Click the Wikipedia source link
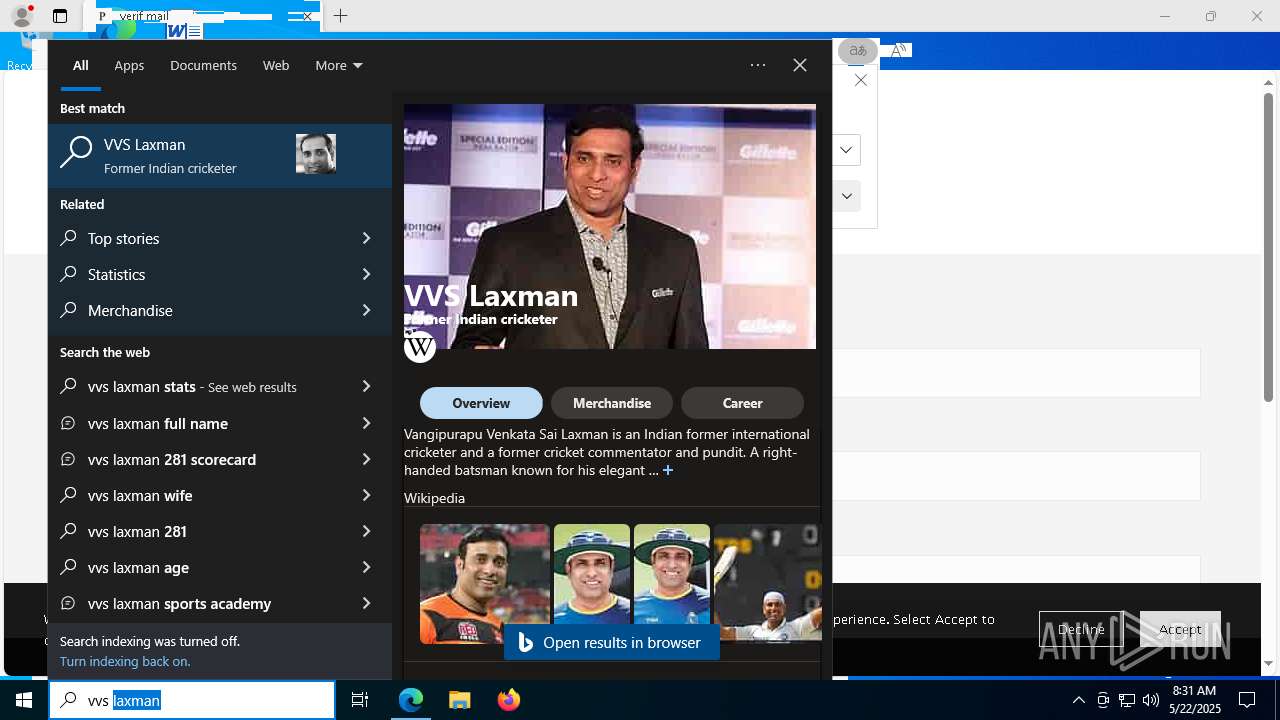The width and height of the screenshot is (1280, 720). click(x=434, y=498)
